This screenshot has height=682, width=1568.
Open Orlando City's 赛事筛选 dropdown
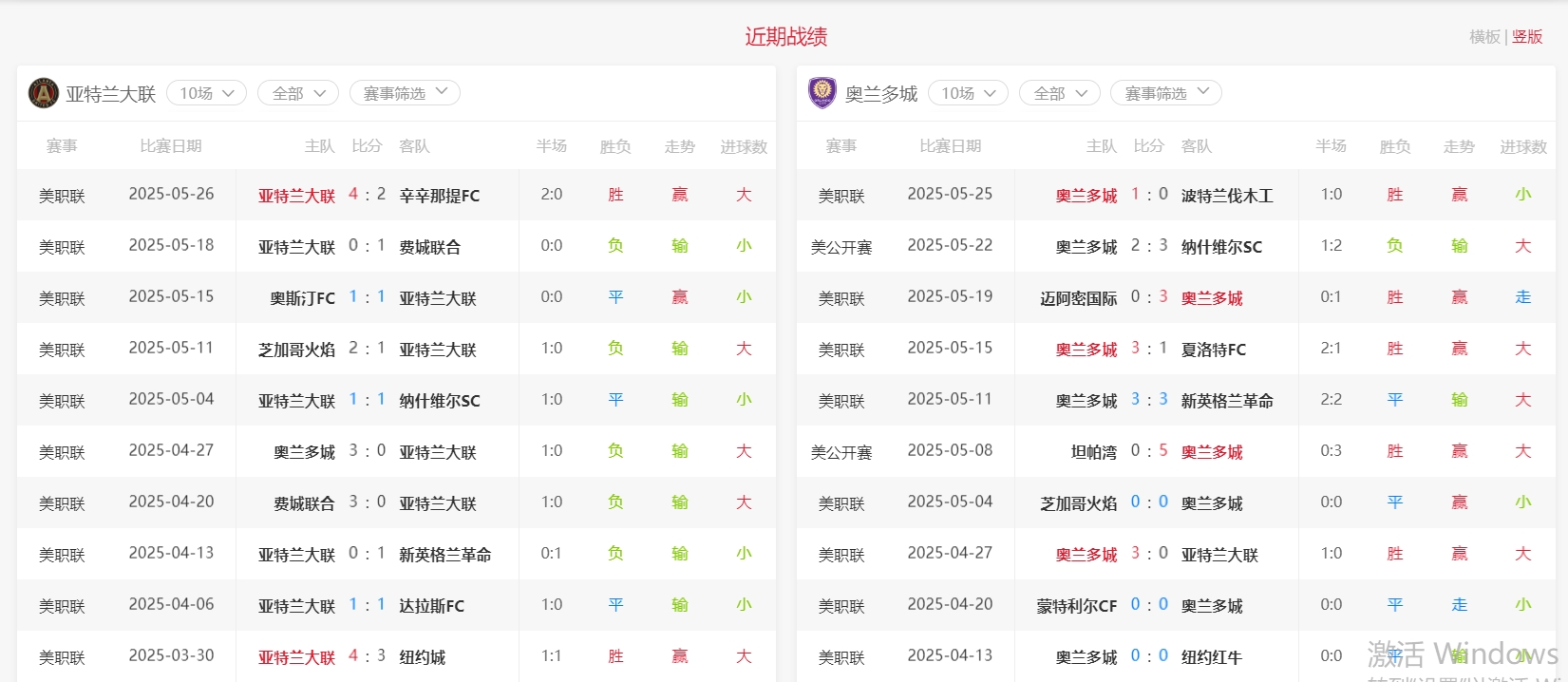(x=1165, y=93)
